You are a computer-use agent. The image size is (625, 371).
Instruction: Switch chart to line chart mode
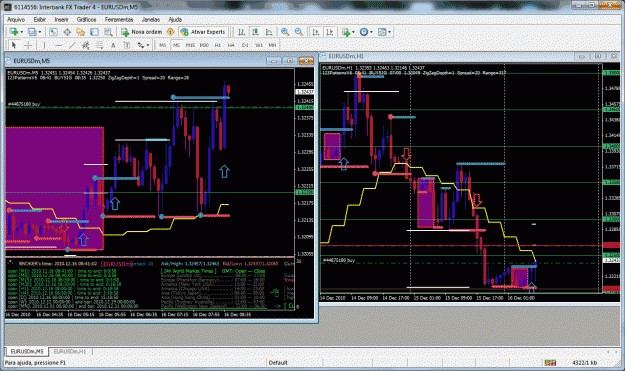coord(269,32)
